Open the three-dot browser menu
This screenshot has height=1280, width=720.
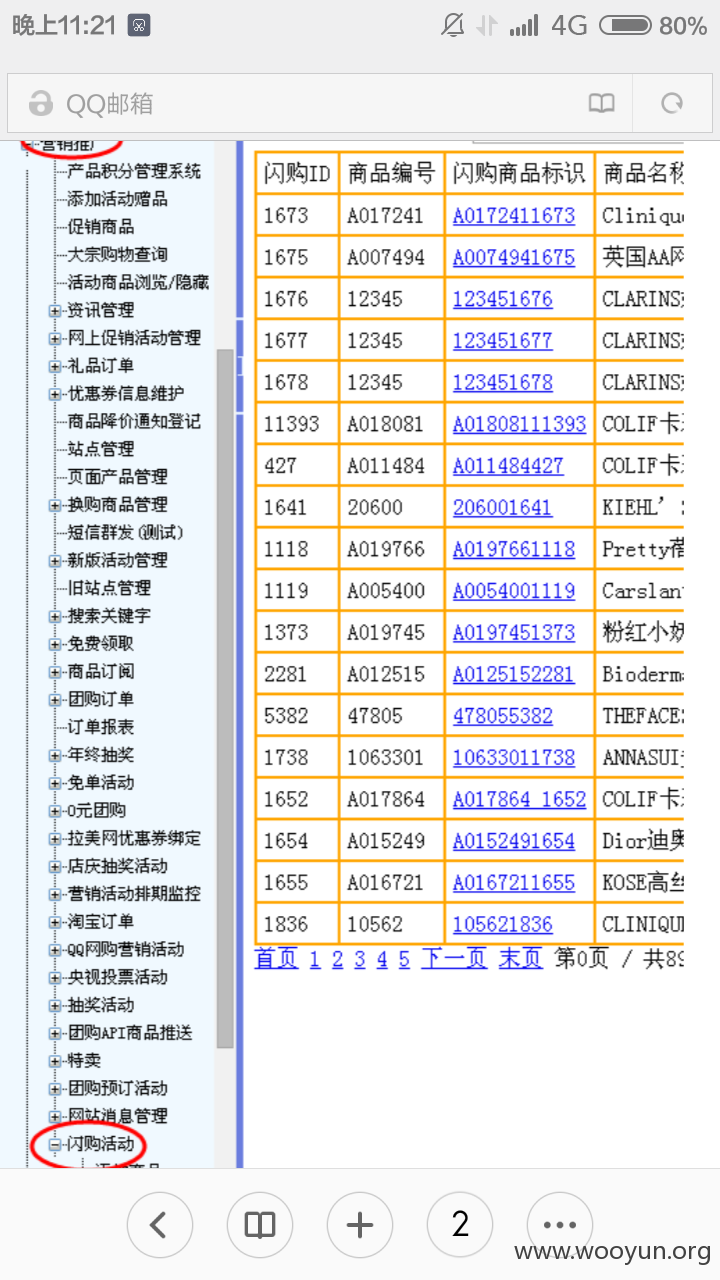coord(560,1224)
